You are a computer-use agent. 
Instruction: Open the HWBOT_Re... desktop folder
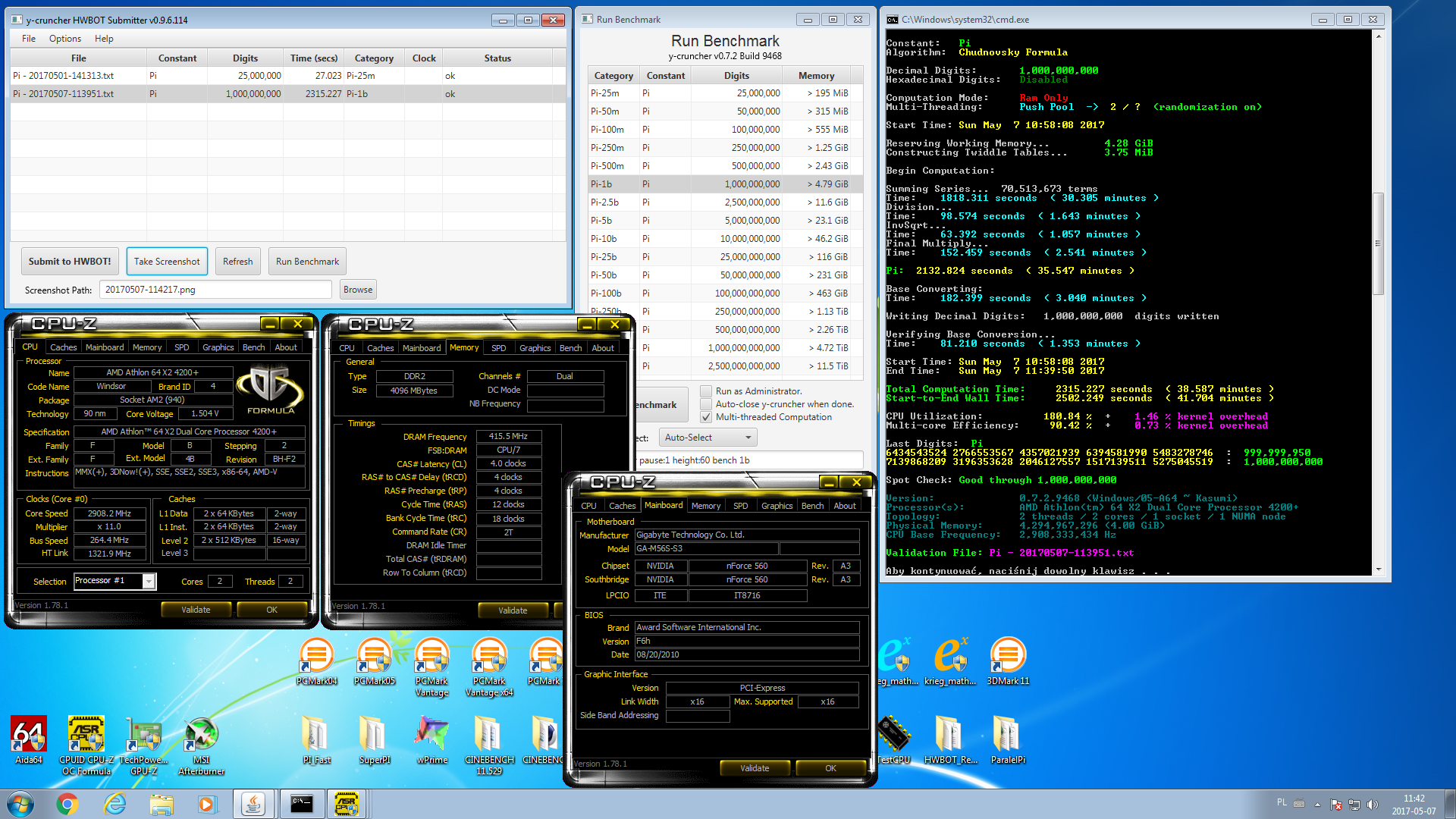950,740
